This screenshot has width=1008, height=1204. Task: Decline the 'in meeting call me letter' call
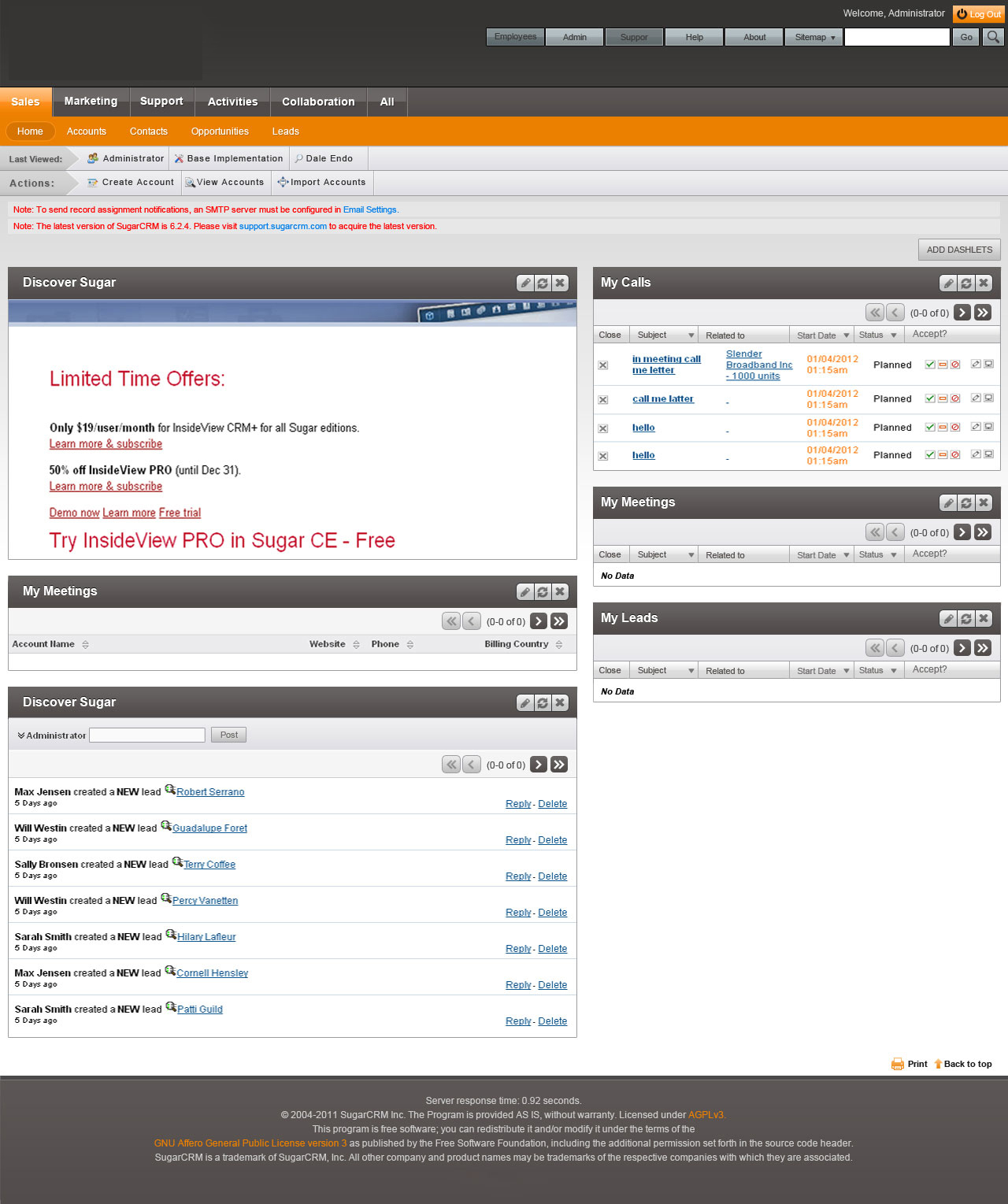pos(955,365)
